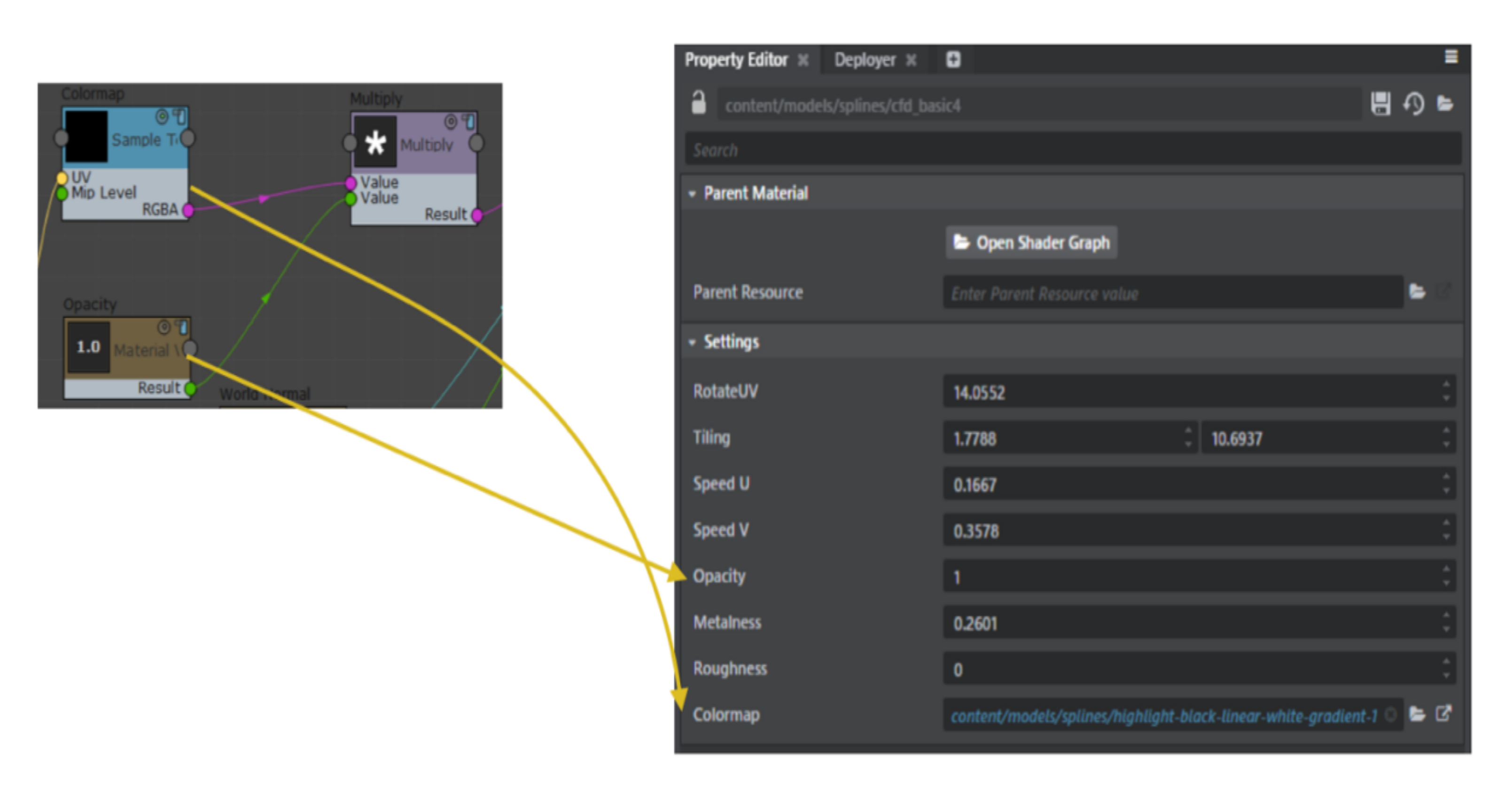Click the black Colormap texture preview on node
1512x794 pixels.
pyautogui.click(x=86, y=137)
